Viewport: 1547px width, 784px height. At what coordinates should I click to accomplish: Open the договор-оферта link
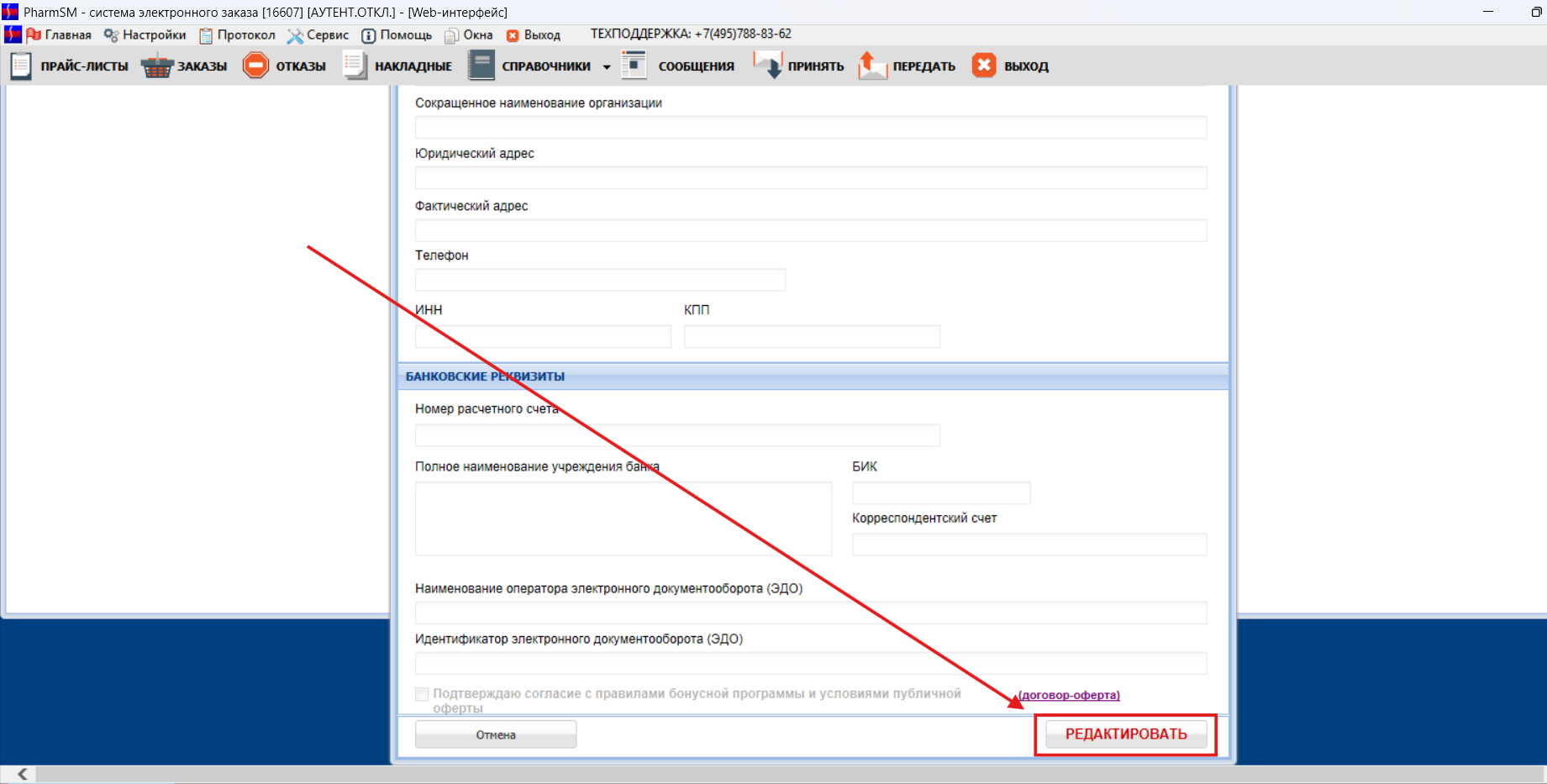coord(1069,695)
